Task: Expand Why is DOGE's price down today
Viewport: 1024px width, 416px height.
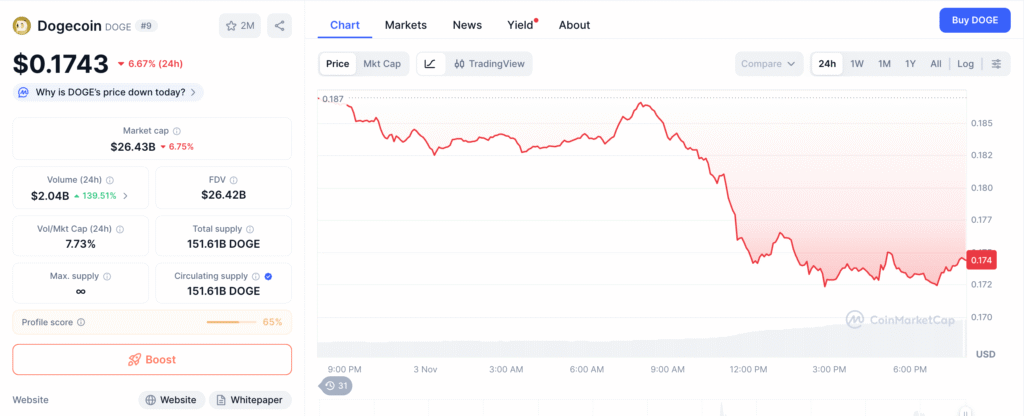Action: coord(108,92)
